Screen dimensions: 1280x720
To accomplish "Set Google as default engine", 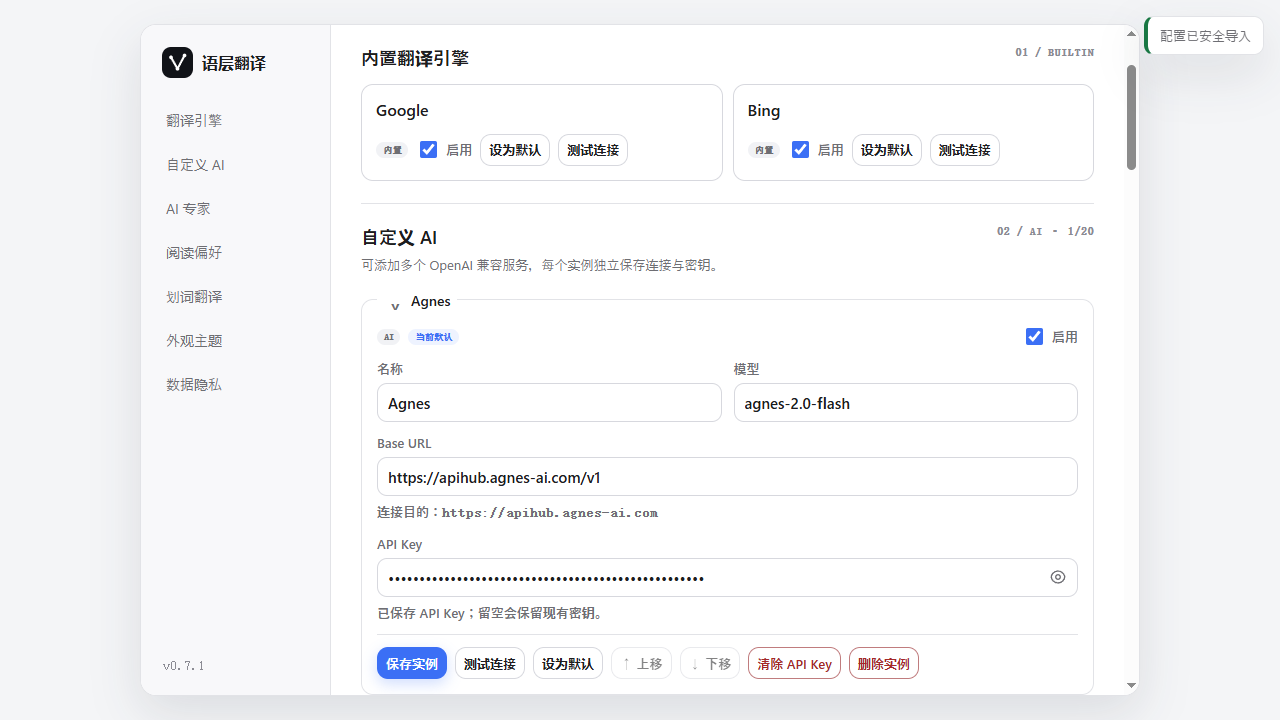I will point(515,150).
